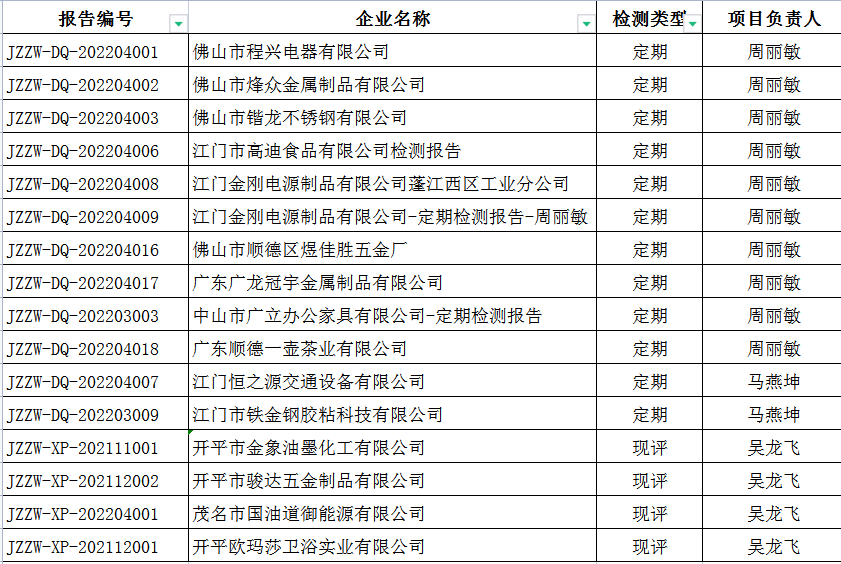The image size is (841, 564).
Task: Click 吴龙飞 in the 开平欧玛莎卫浴实业 row
Action: coord(774,547)
